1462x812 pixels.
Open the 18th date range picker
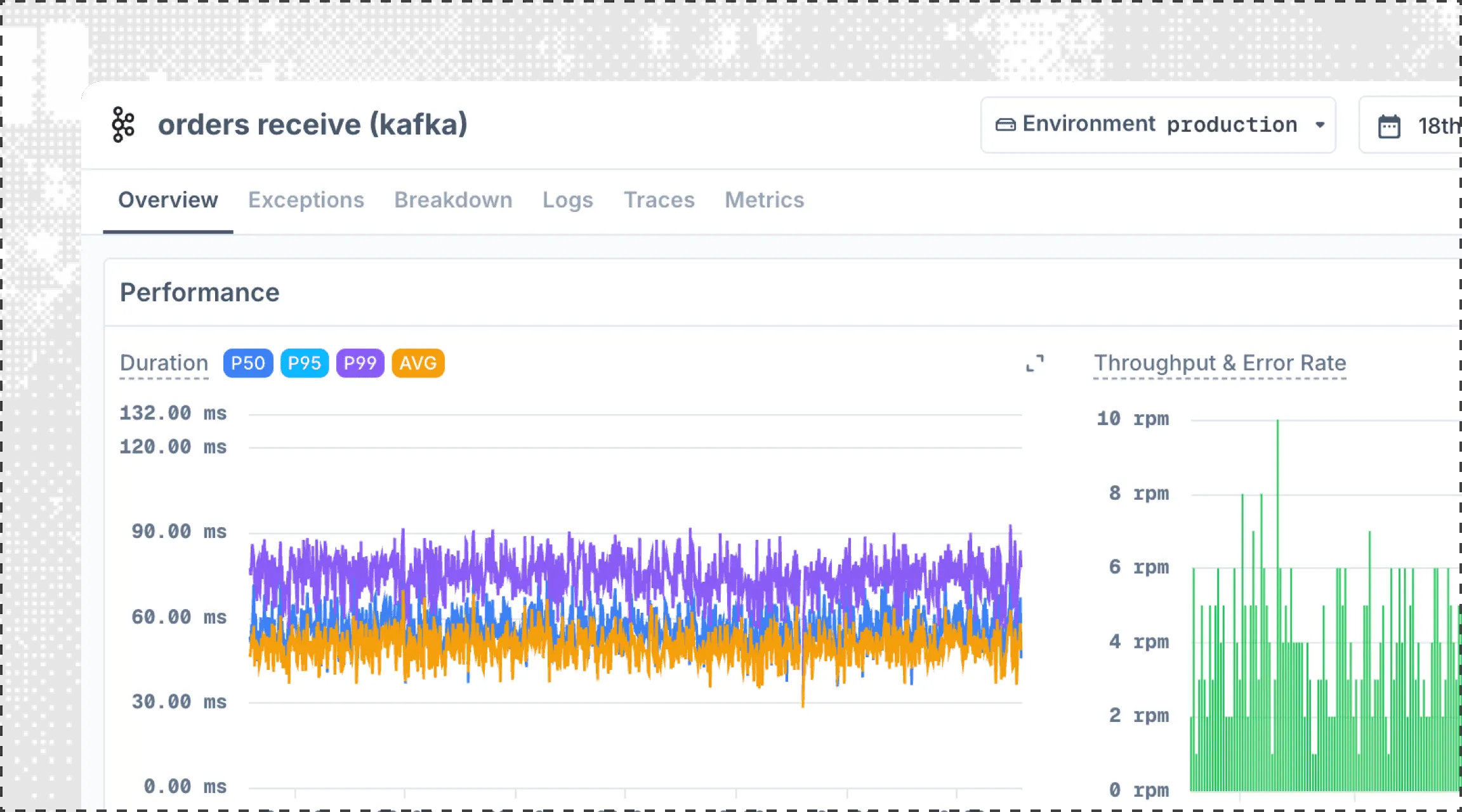tap(1435, 126)
